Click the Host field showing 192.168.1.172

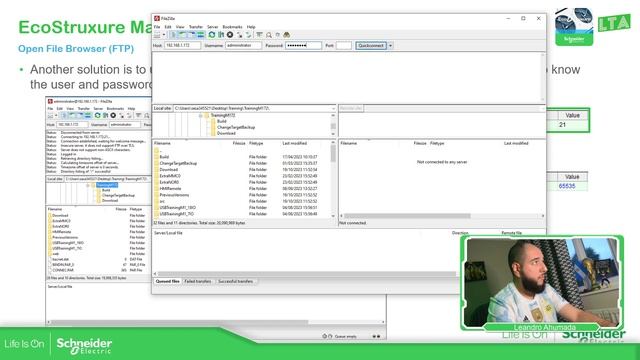coord(182,46)
